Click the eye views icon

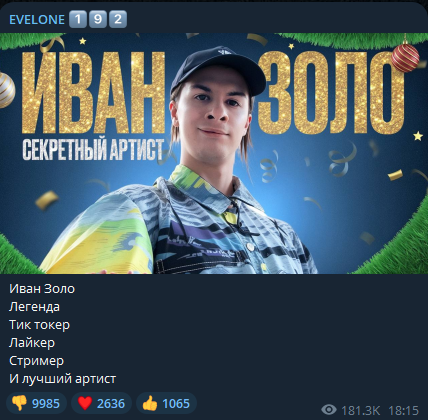coord(329,410)
